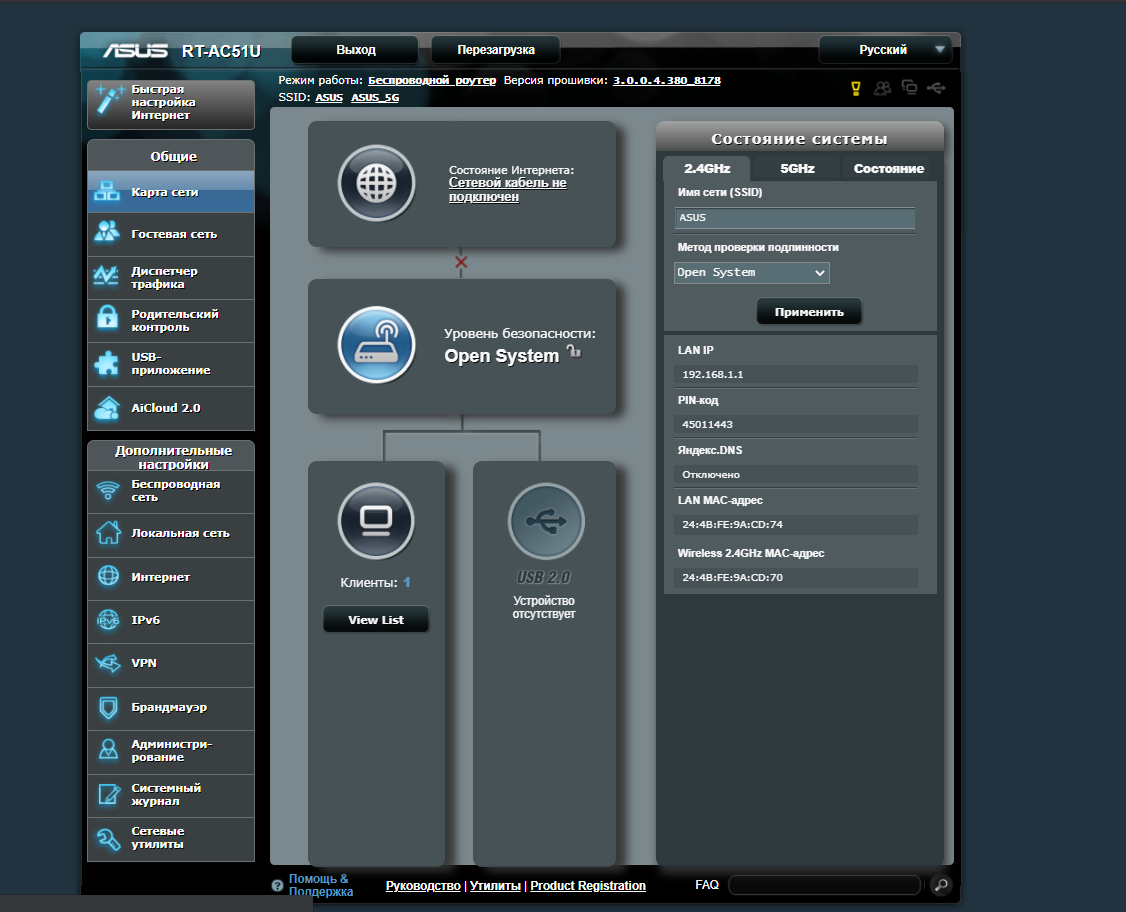Click the Clients computer monitor icon
The width and height of the screenshot is (1126, 912).
376,521
